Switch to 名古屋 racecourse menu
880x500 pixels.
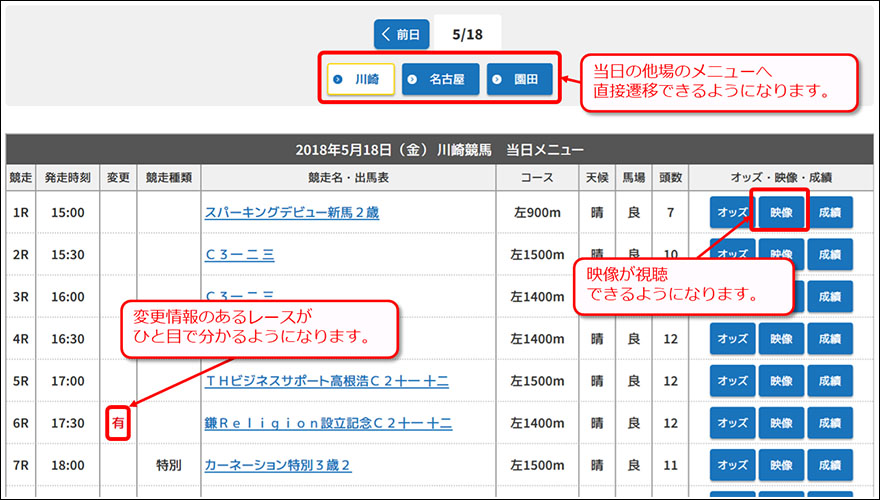pos(440,79)
